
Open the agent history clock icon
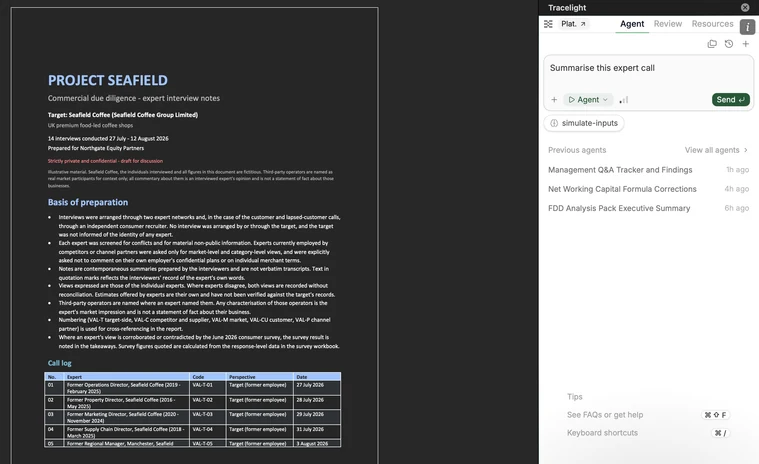(x=729, y=44)
